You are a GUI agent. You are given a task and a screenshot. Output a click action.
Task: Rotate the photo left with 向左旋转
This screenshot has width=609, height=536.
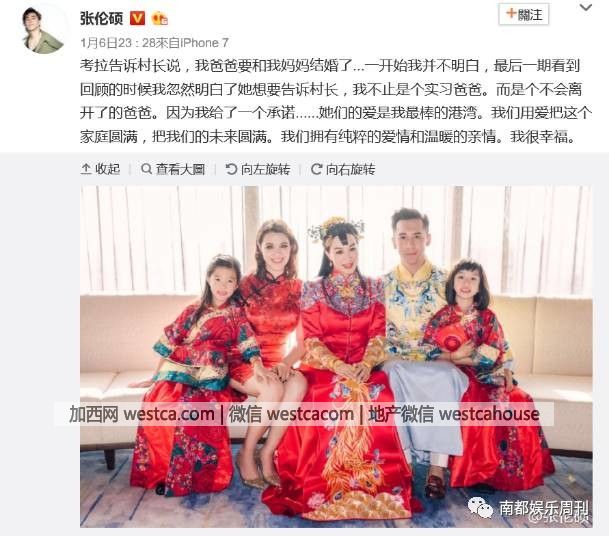point(258,169)
